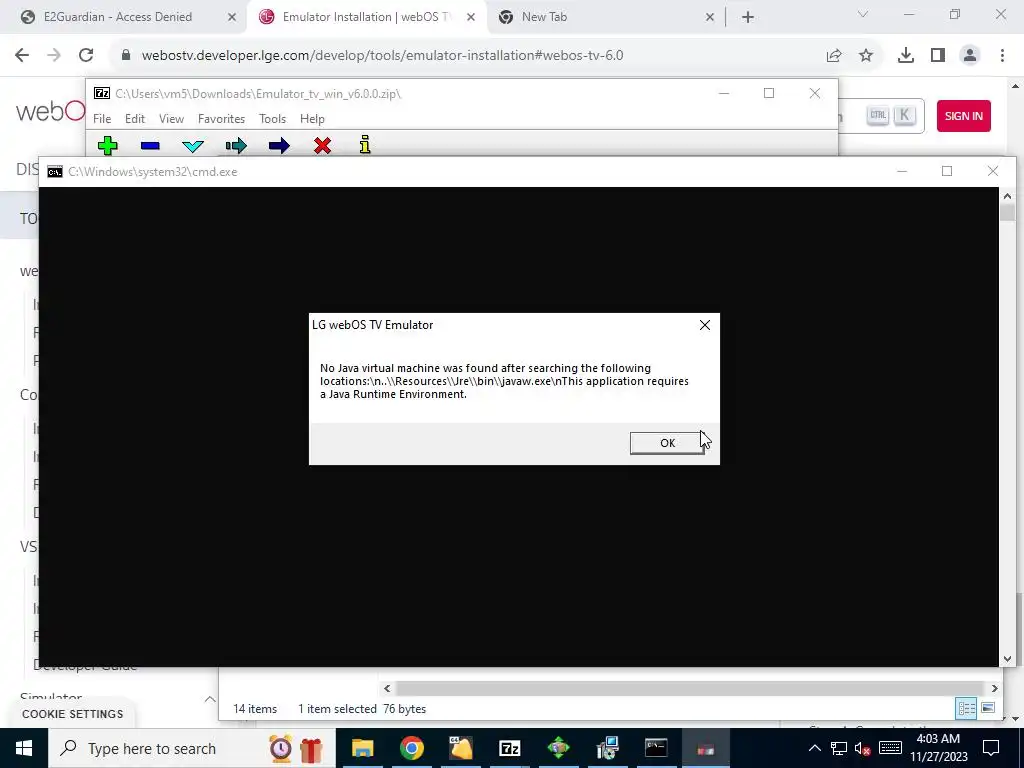
Task: Click OK in the LG webOS TV Emulator dialog
Action: [667, 443]
